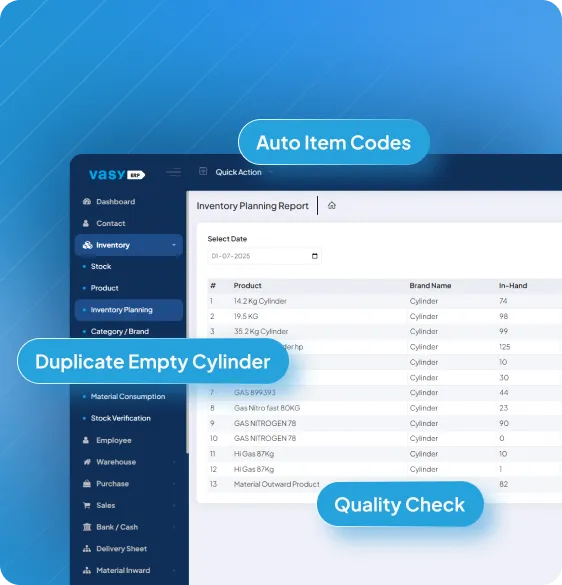The image size is (562, 585).
Task: Open Purchase menu label
Action: pyautogui.click(x=112, y=484)
